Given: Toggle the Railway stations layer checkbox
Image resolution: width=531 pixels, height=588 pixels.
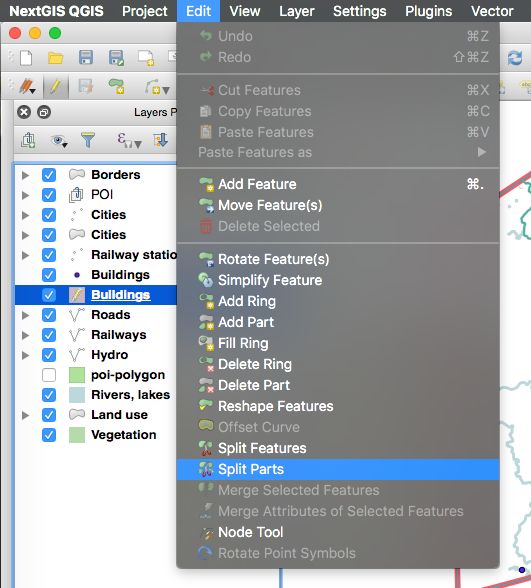Looking at the screenshot, I should [x=49, y=255].
